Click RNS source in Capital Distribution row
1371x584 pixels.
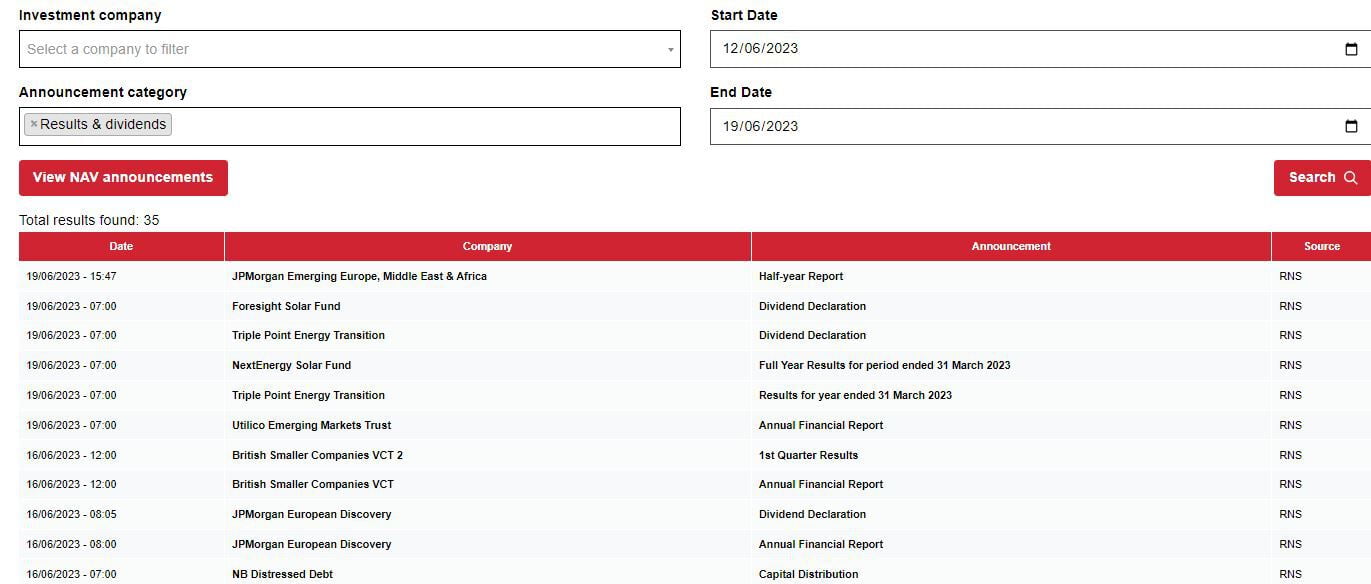tap(1290, 574)
